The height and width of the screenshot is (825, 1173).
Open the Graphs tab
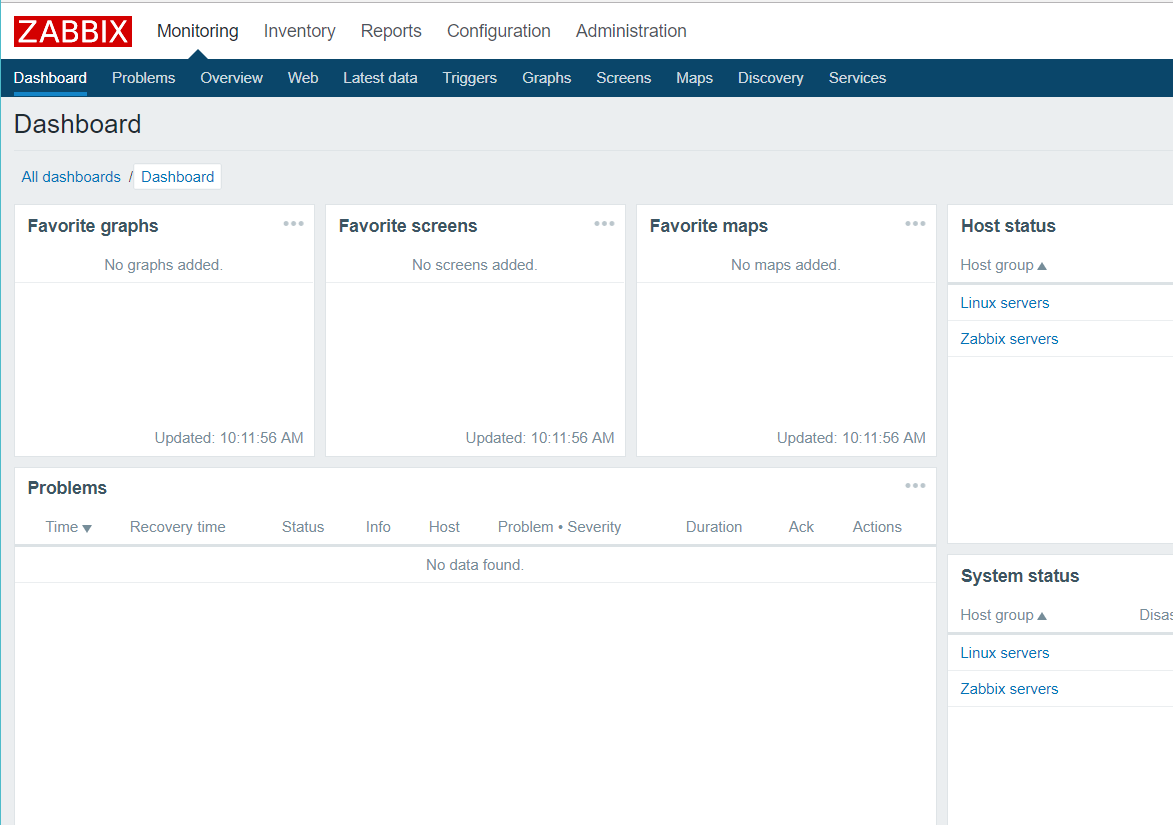(547, 78)
